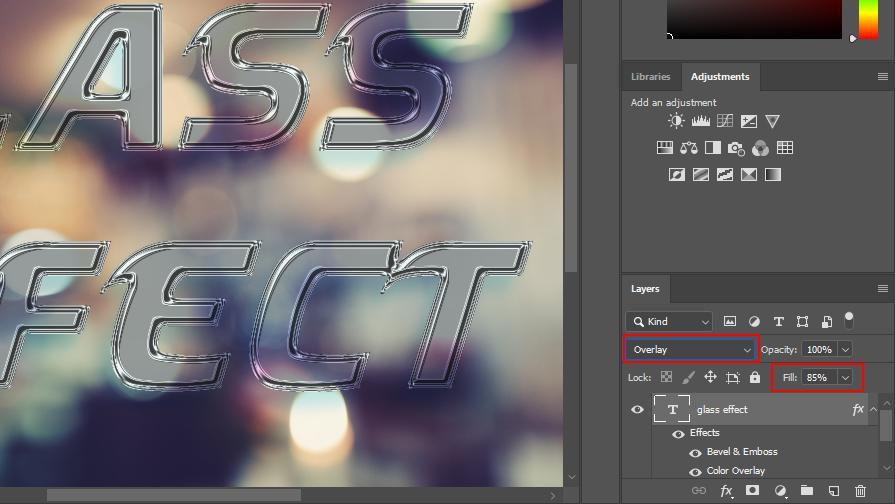Click the Fill 85% value field
895x504 pixels.
819,377
